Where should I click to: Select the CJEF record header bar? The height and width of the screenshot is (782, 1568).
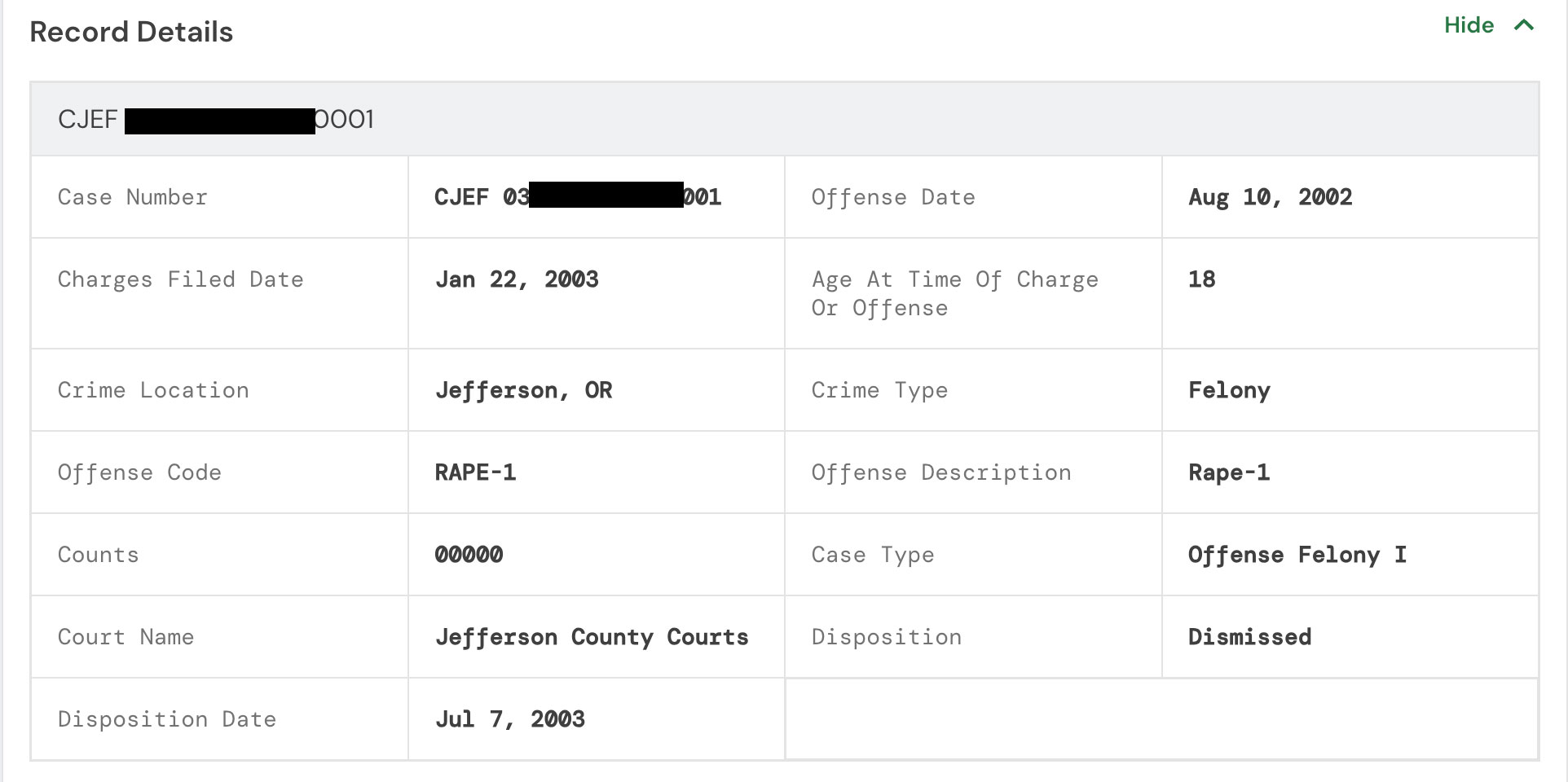[215, 119]
